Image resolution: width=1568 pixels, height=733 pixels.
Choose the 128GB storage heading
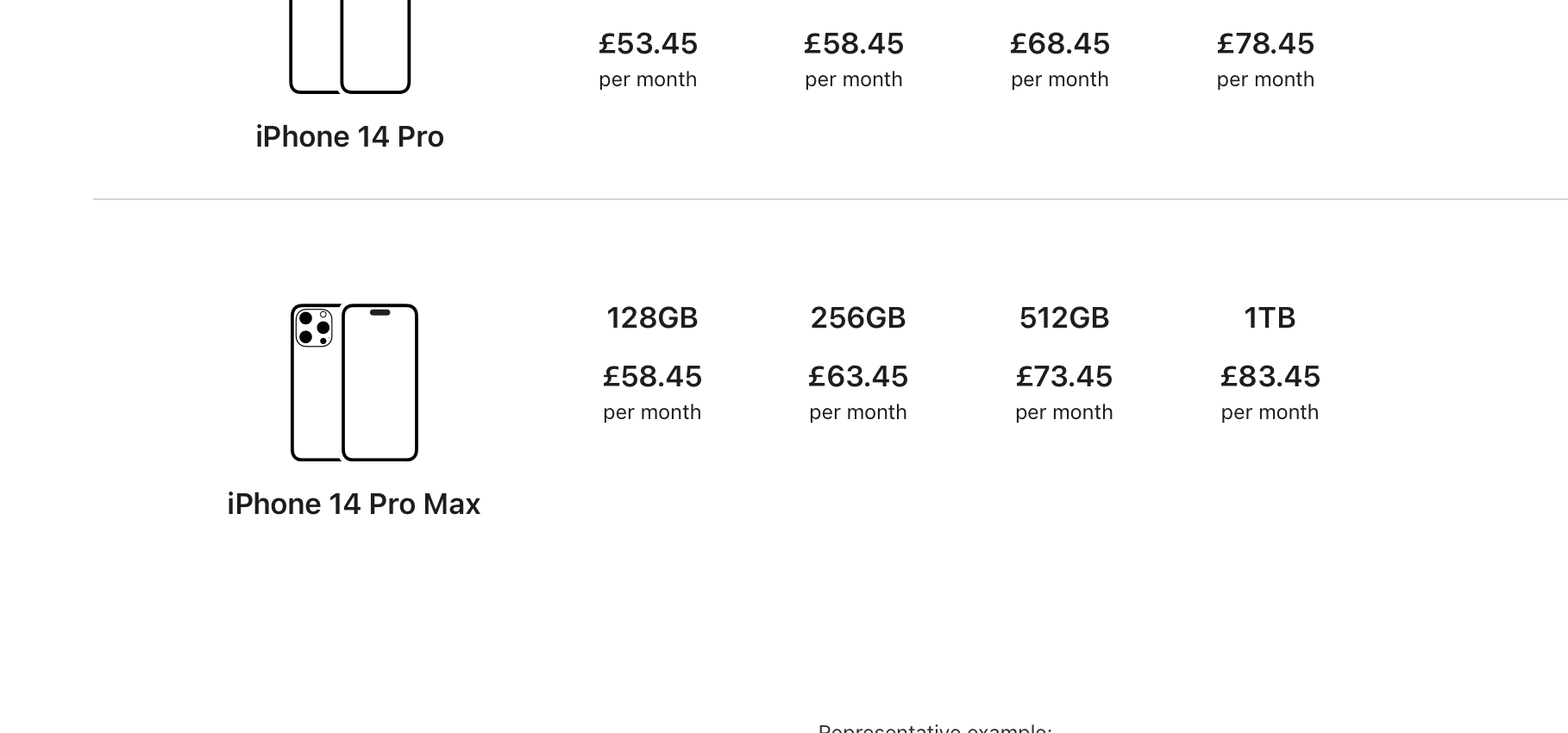(652, 318)
